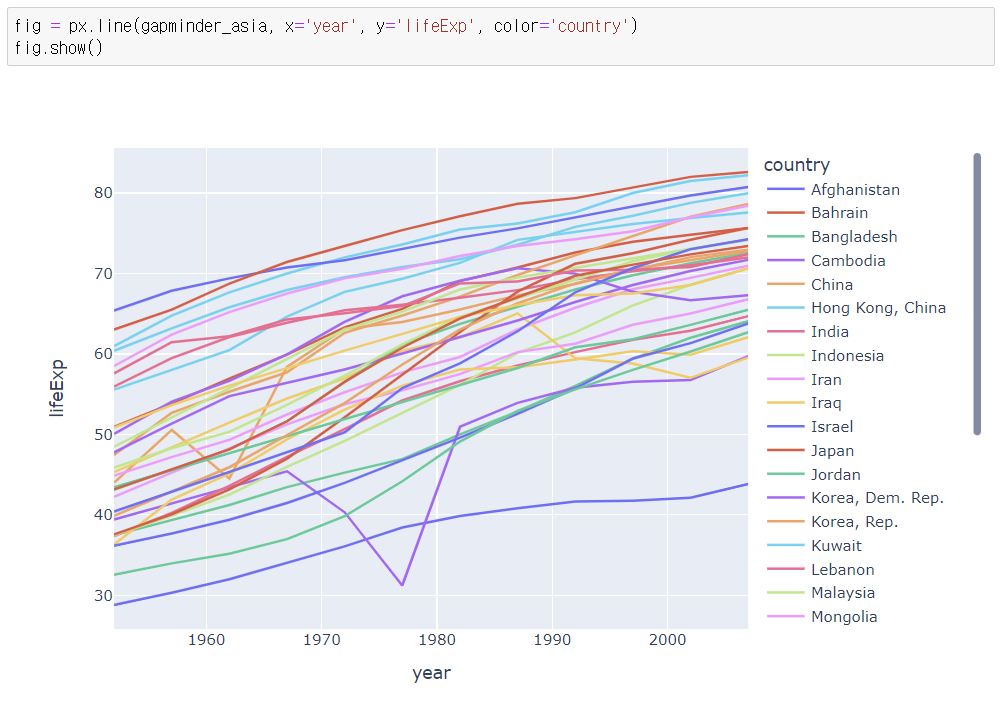Click the Mongolia legend entry
This screenshot has width=1000, height=703.
click(x=823, y=617)
